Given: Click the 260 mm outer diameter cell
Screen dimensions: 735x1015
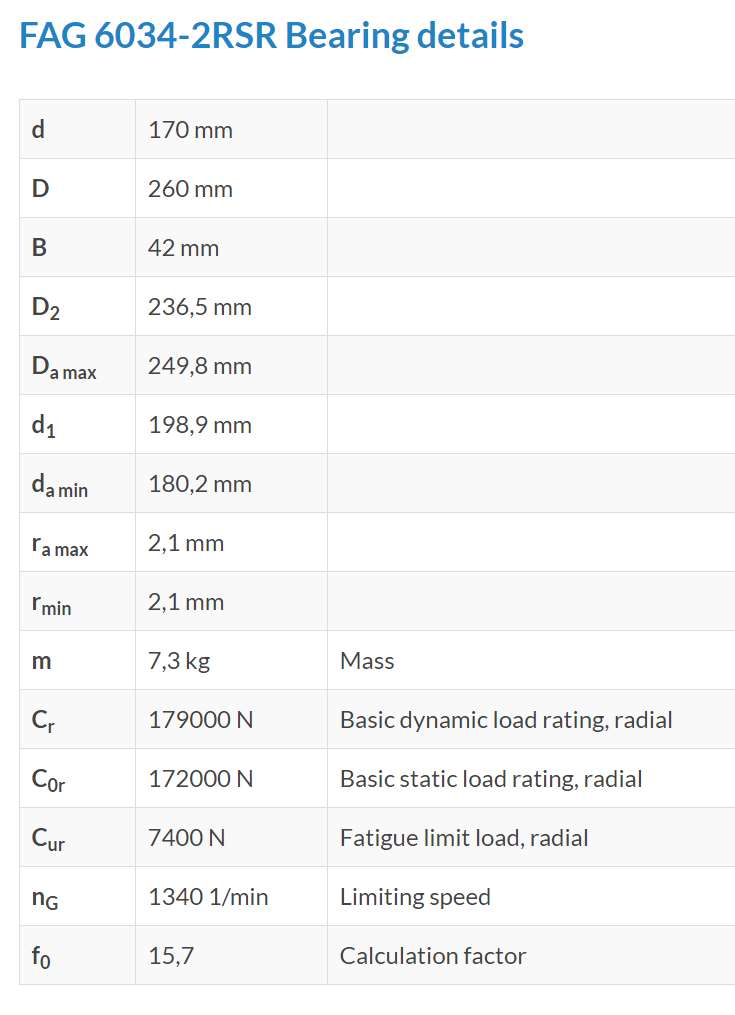Looking at the screenshot, I should [x=190, y=189].
